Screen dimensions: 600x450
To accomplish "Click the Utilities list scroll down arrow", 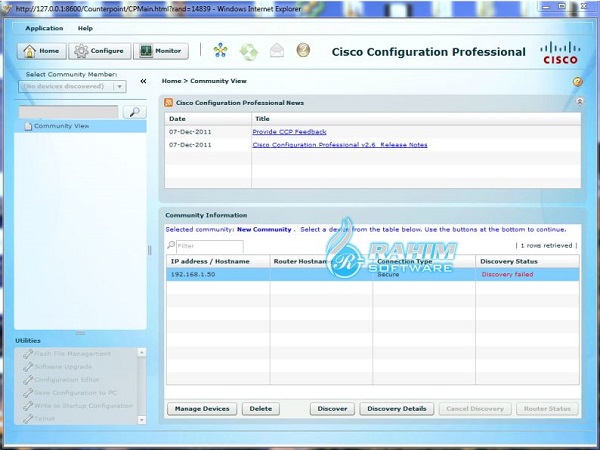I will (142, 420).
